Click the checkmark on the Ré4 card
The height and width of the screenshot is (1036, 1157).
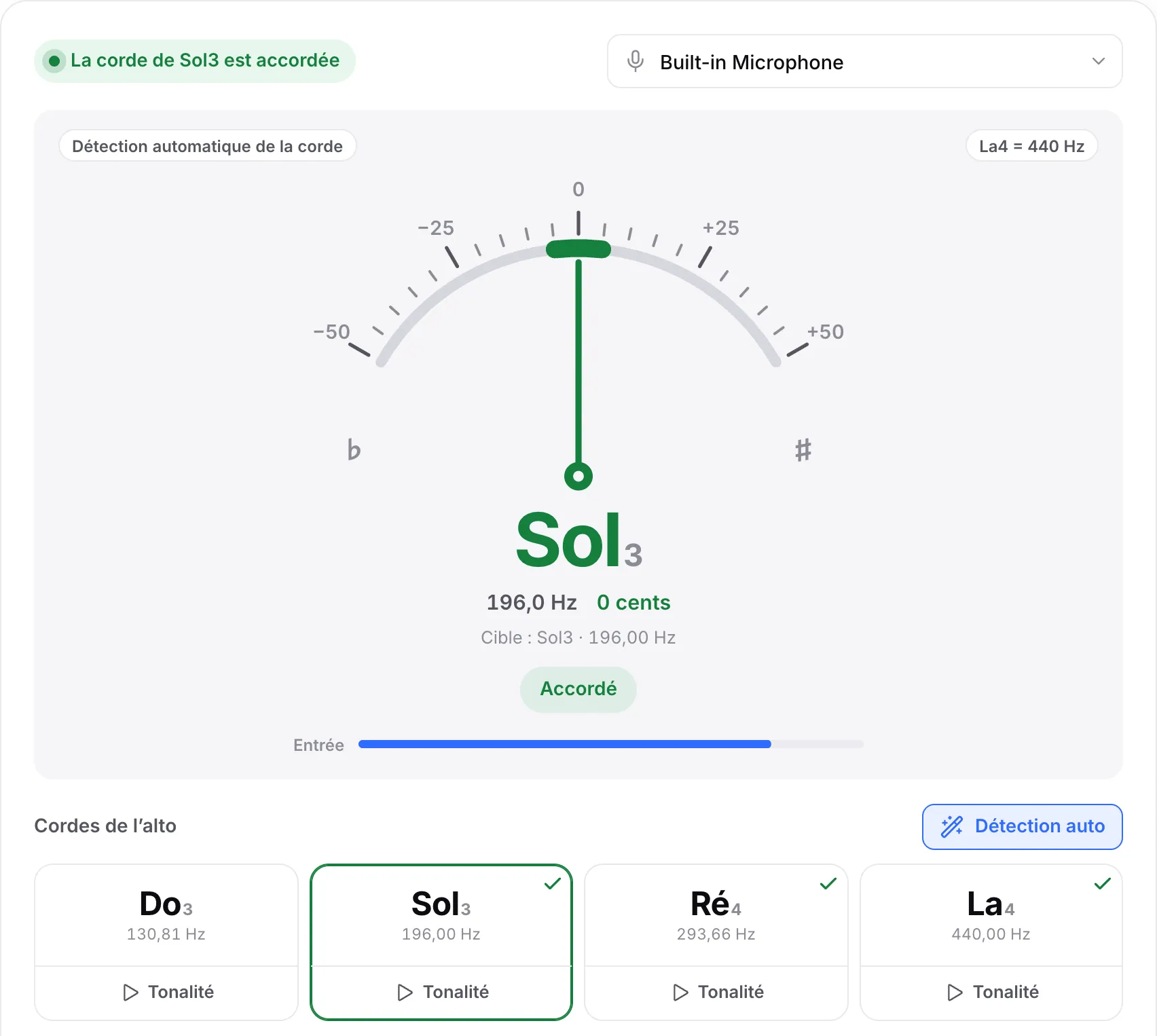pos(828,883)
